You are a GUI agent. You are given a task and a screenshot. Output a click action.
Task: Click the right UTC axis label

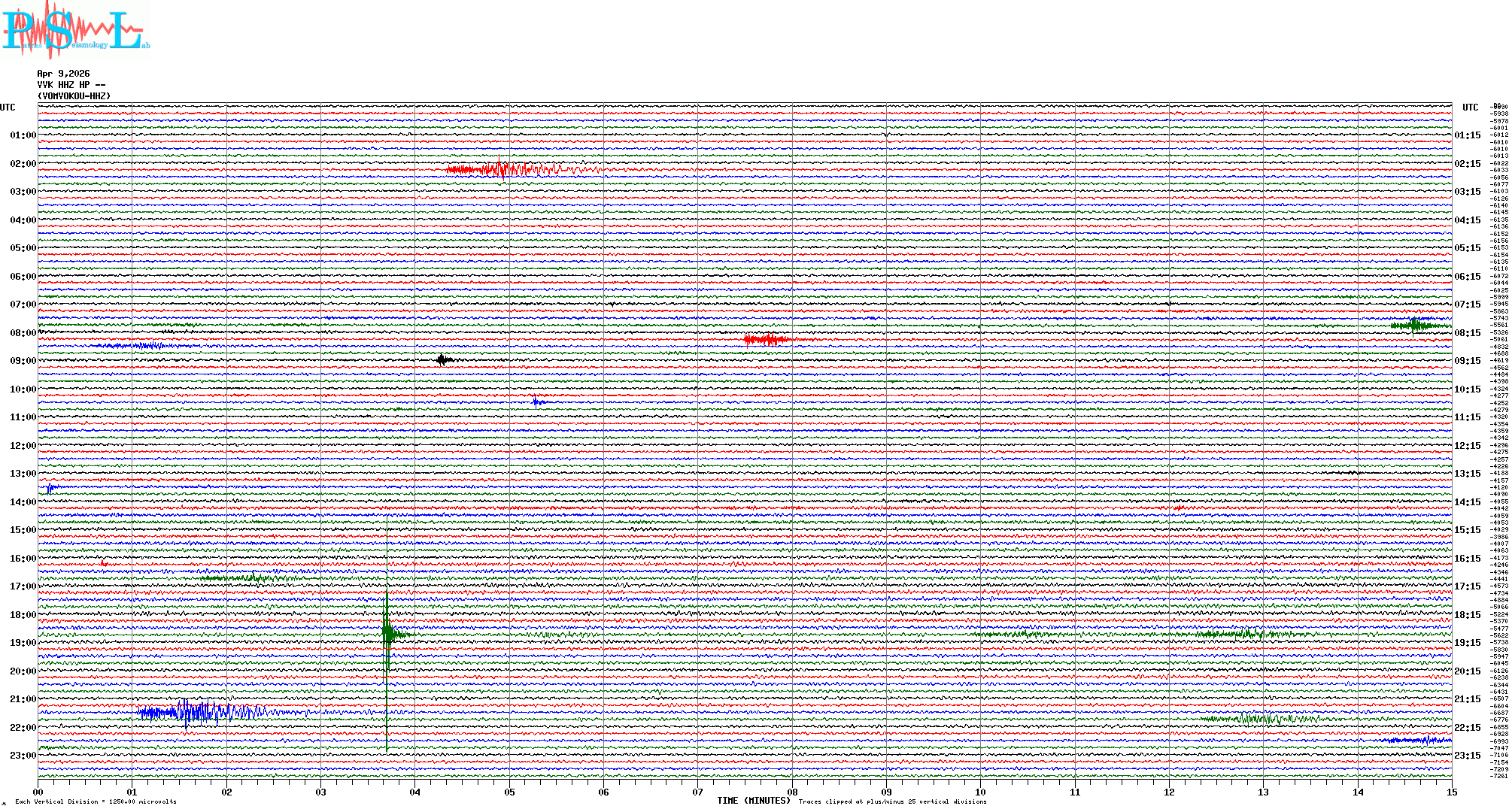click(1470, 108)
